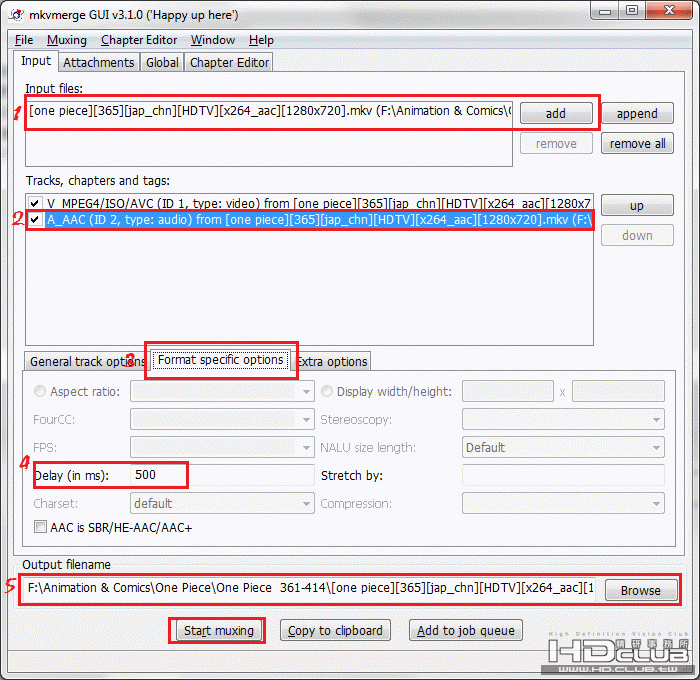700x680 pixels.
Task: Select the A_AAC audio track row
Action: (309, 220)
